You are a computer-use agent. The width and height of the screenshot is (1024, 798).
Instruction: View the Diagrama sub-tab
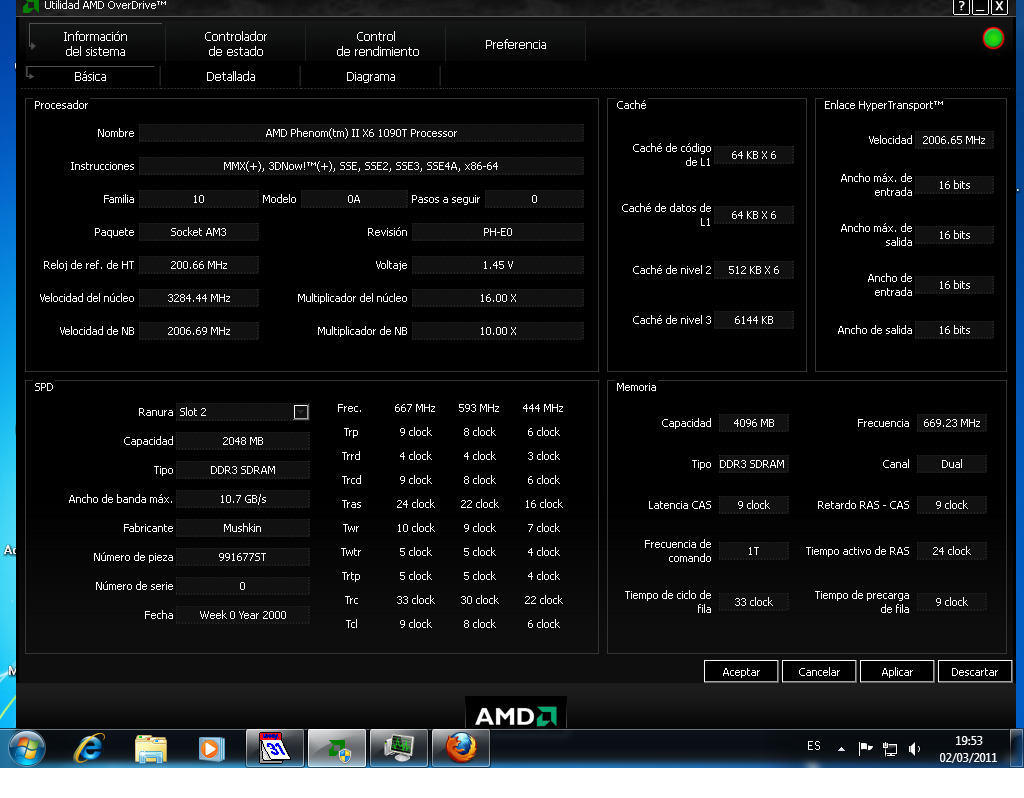(x=370, y=76)
